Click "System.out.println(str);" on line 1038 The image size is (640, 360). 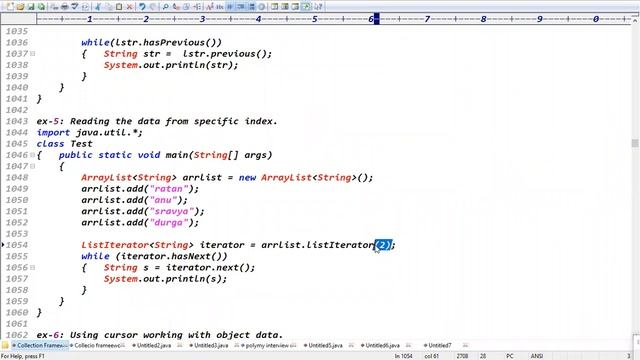click(171, 65)
